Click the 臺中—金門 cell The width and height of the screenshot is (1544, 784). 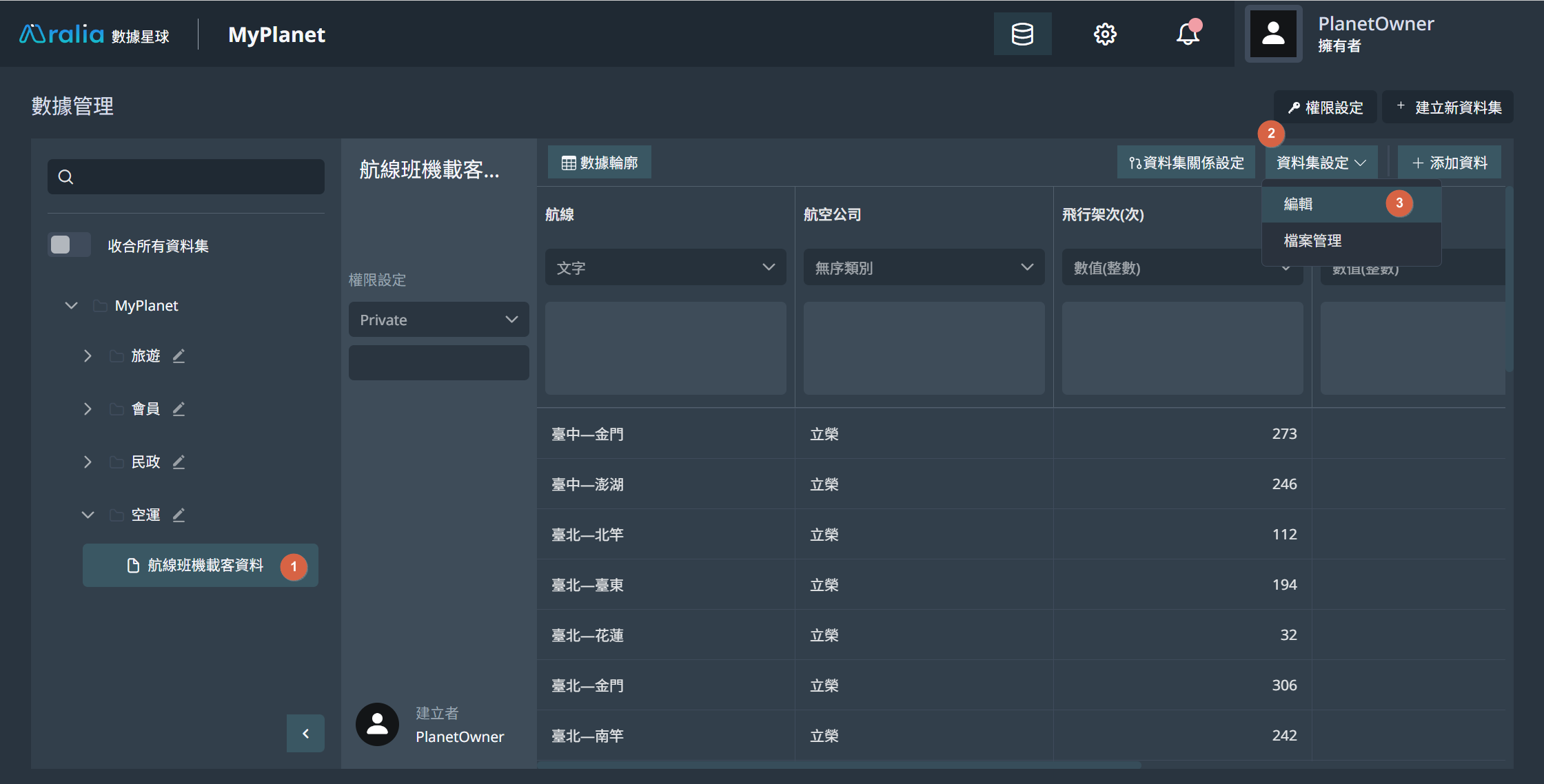[x=665, y=434]
